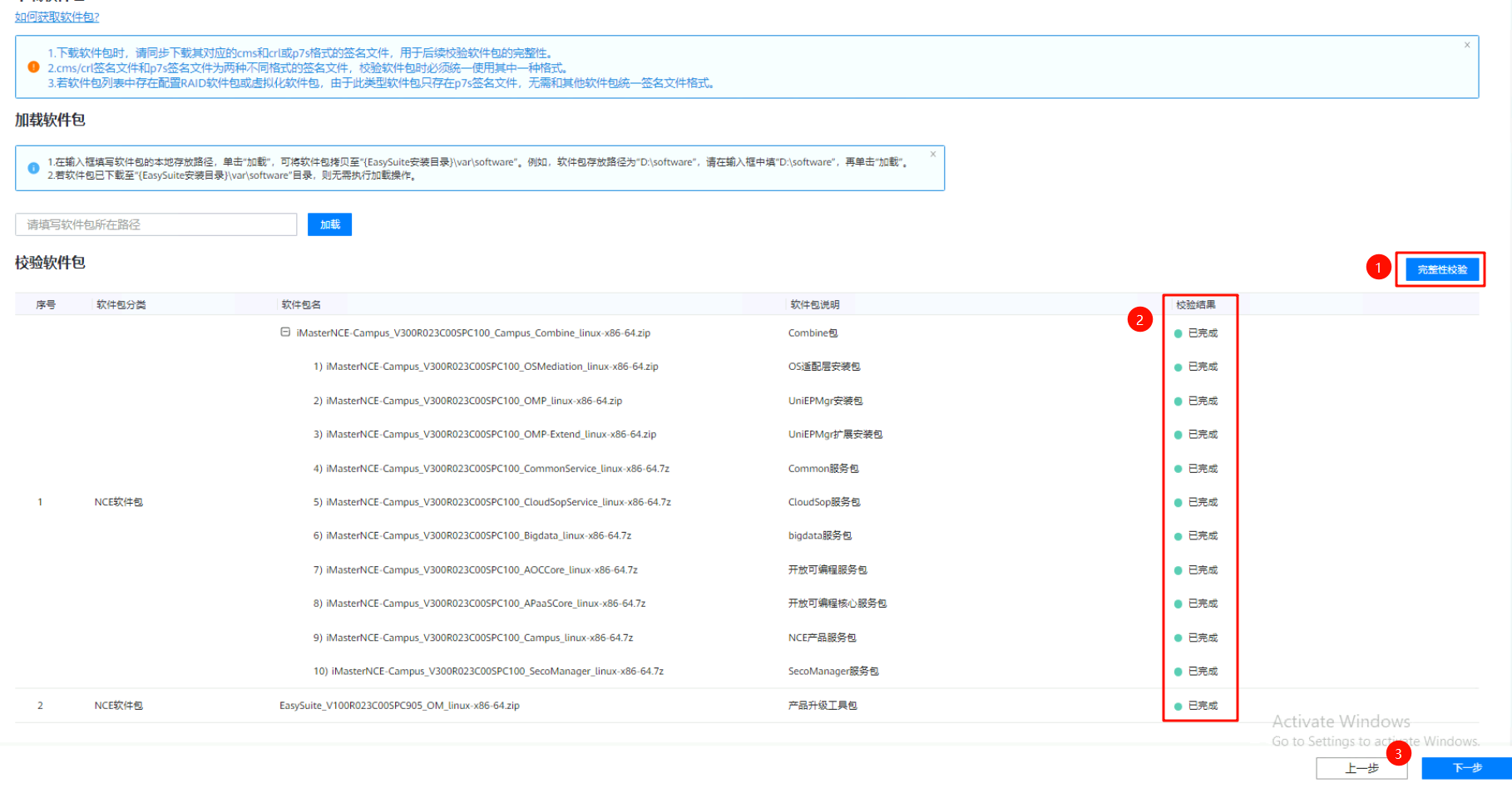Click the 加载 load button
Viewport: 1512px width, 788px height.
[329, 224]
